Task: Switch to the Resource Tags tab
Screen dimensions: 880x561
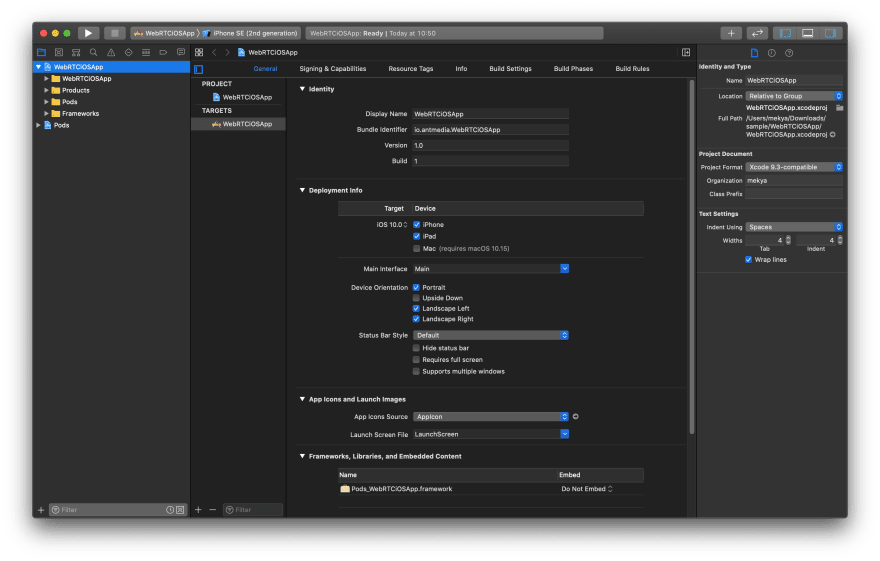Action: coord(411,68)
